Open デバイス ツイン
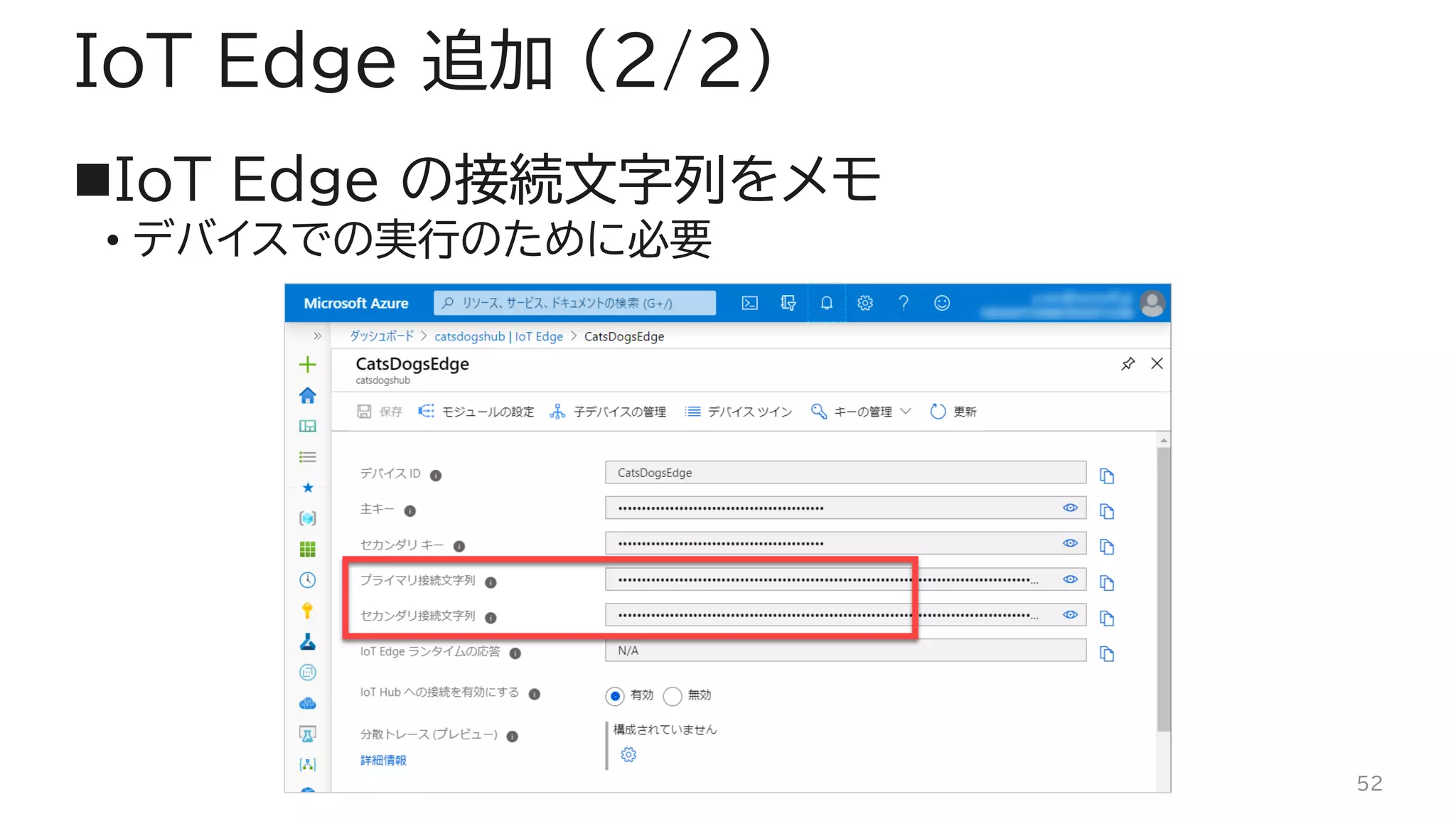This screenshot has width=1456, height=819. 739,412
